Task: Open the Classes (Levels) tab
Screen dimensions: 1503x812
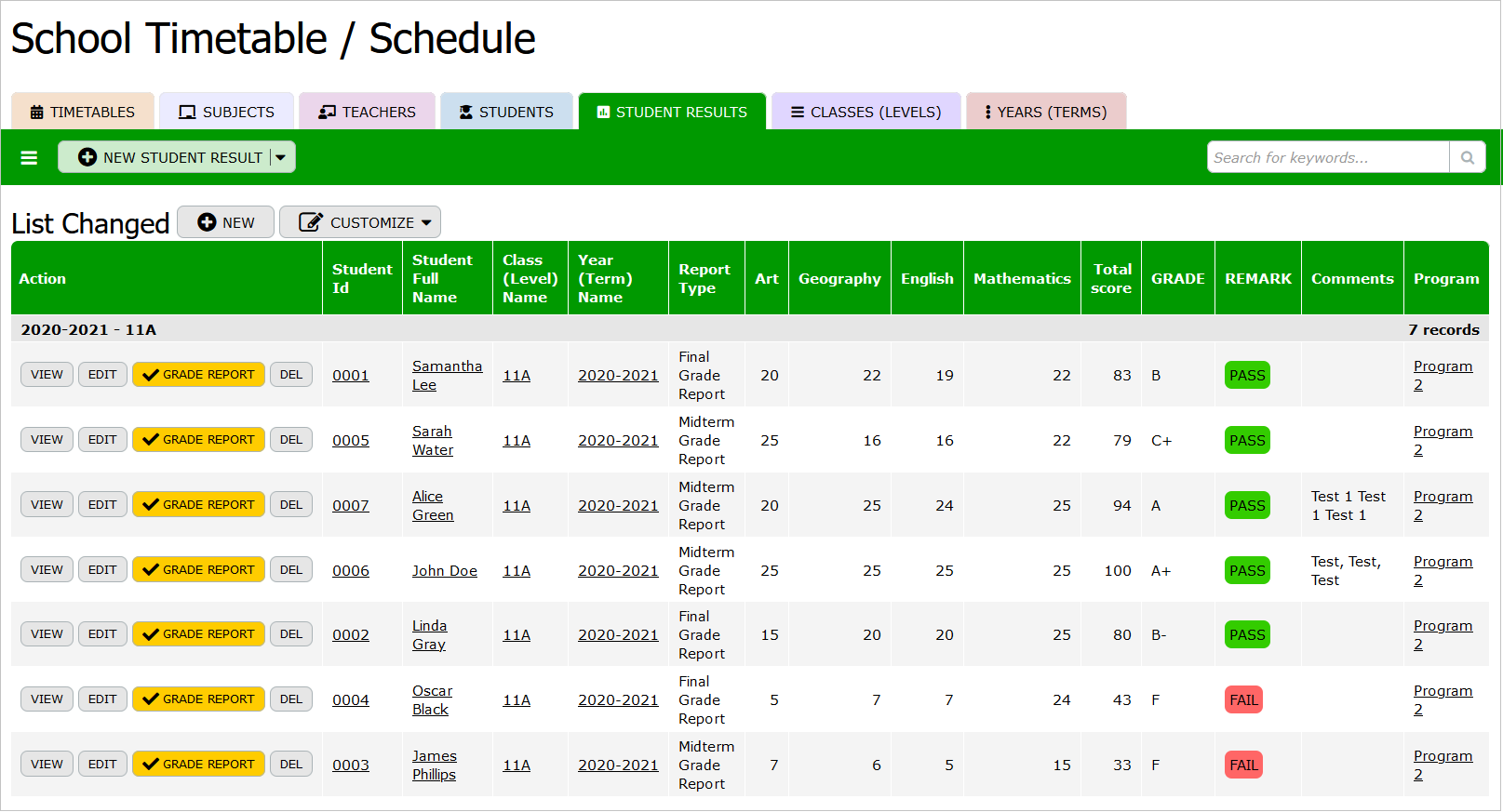Action: pos(866,113)
